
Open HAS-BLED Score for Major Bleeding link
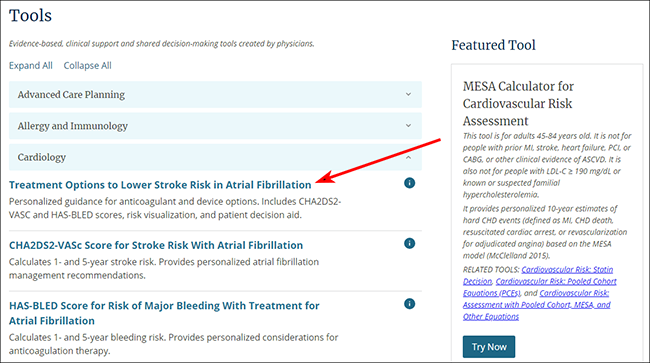164,313
